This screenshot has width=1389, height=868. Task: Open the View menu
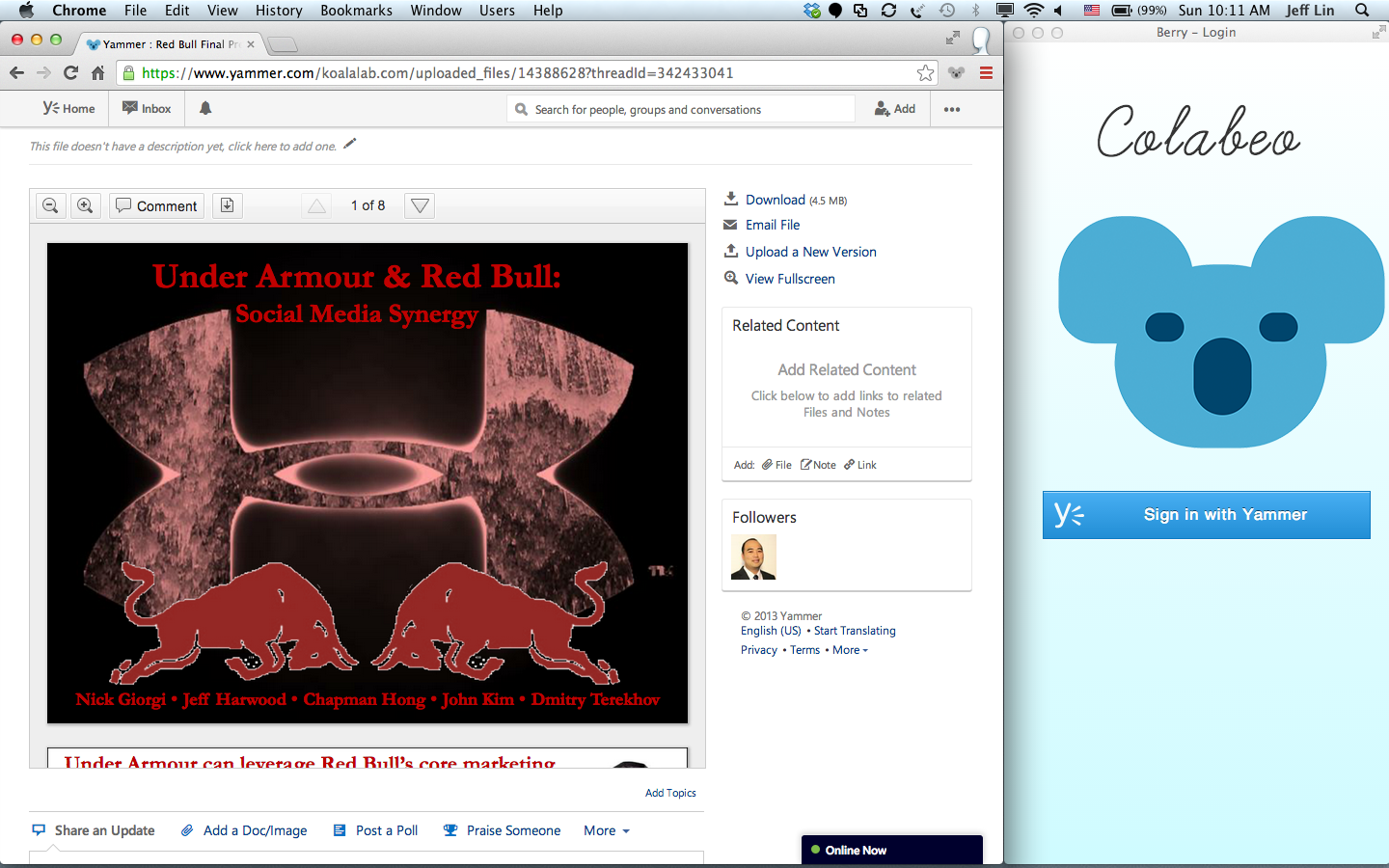click(x=222, y=10)
